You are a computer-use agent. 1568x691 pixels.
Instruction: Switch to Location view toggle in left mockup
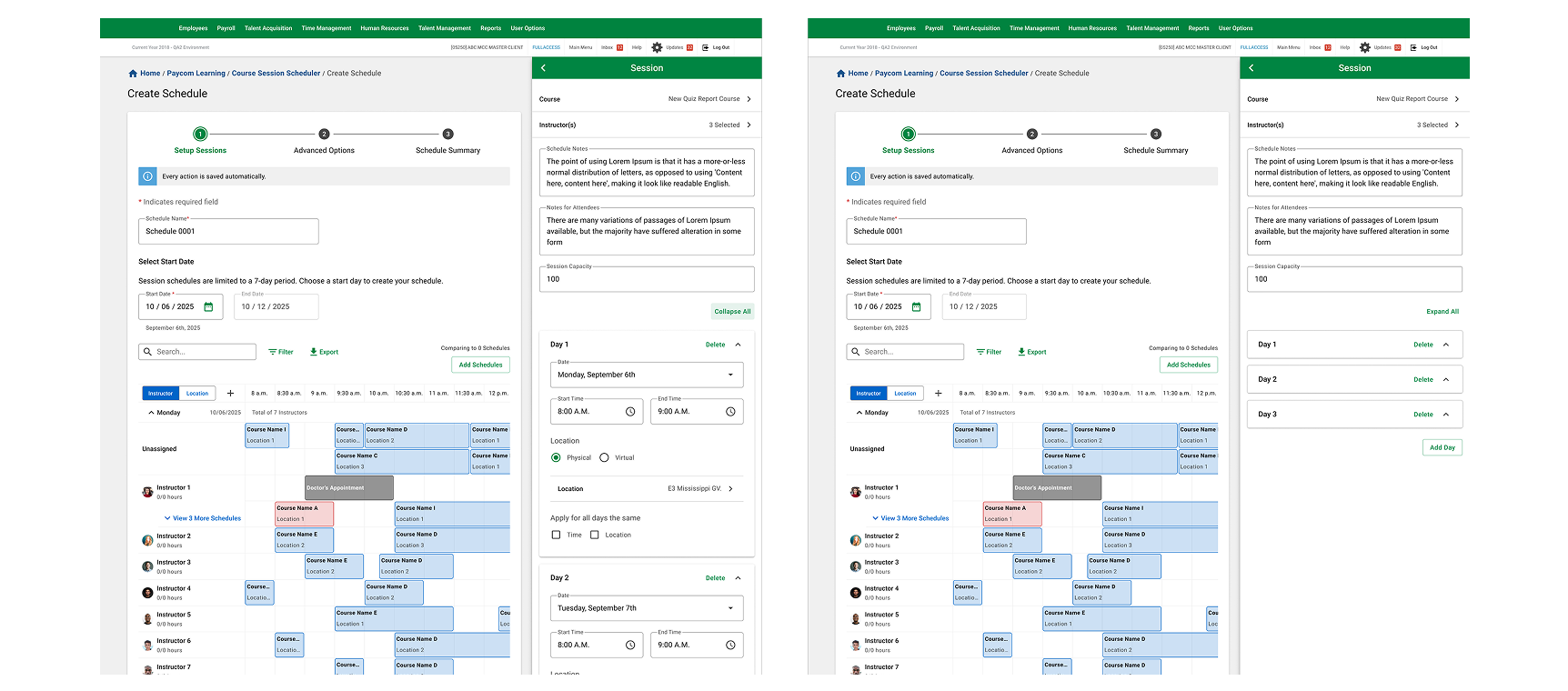(197, 394)
